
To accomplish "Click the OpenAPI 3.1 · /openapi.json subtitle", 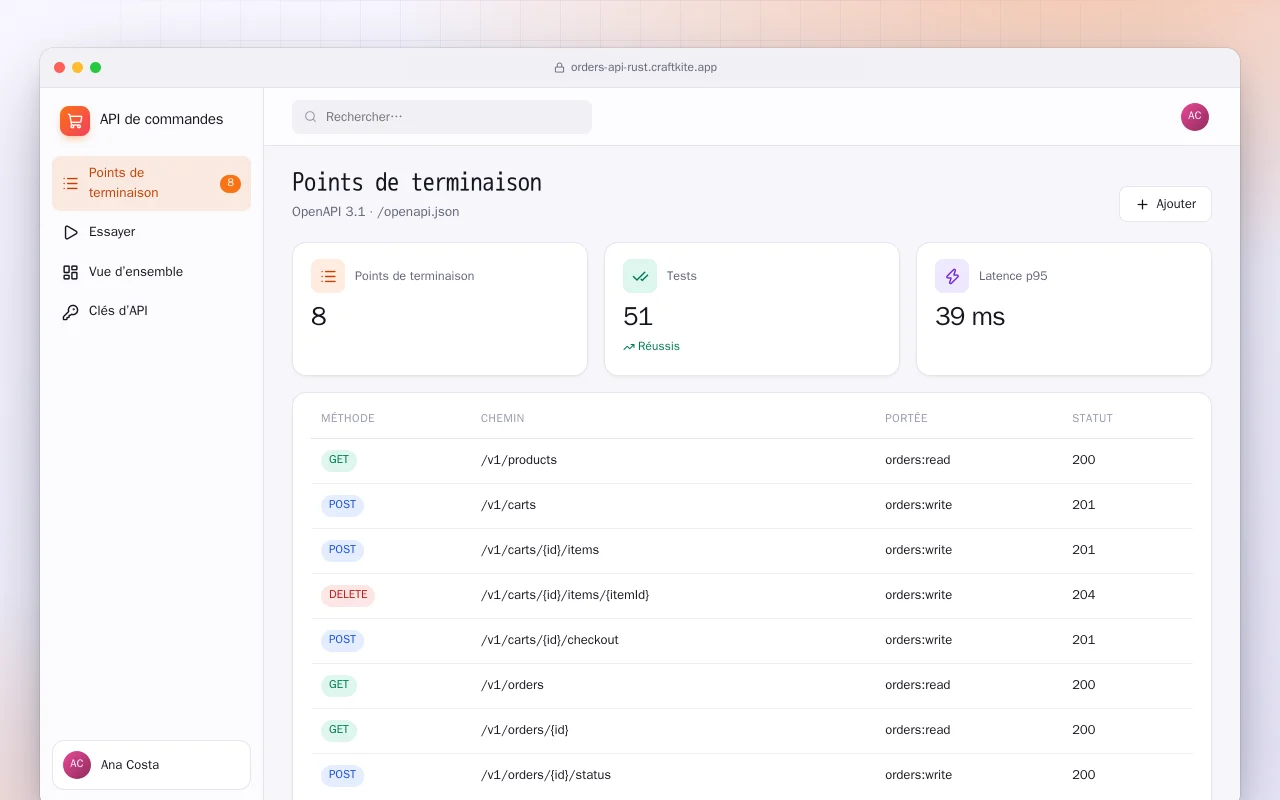I will click(376, 212).
